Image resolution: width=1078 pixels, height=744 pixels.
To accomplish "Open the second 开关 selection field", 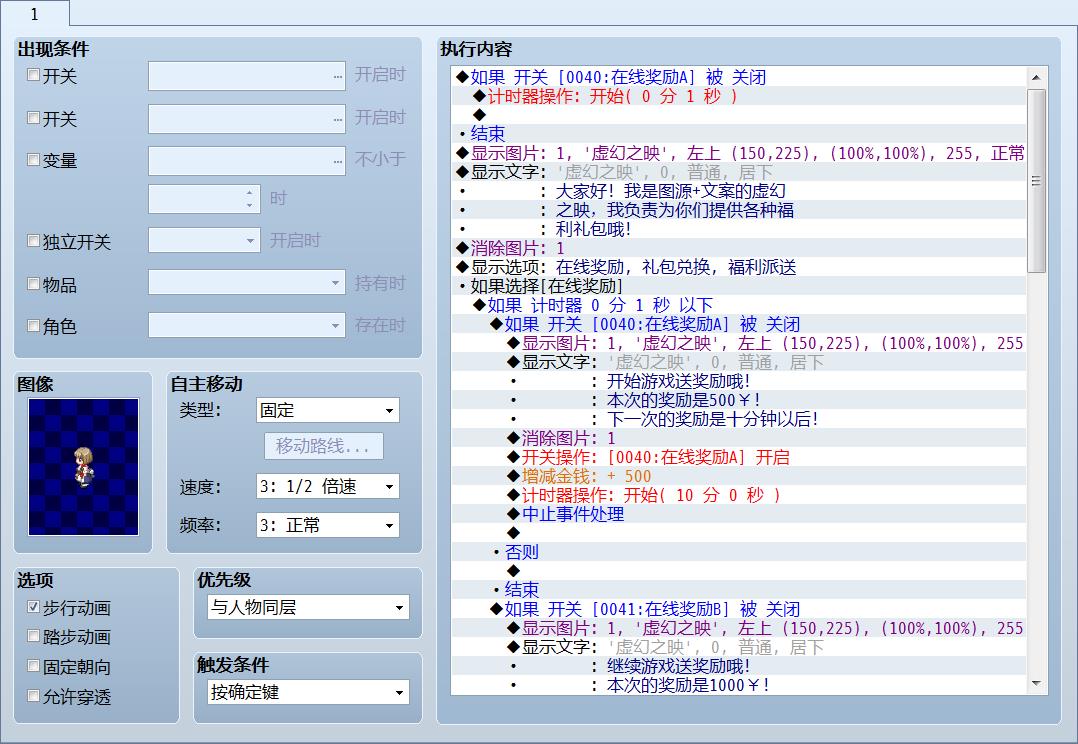I will coord(247,118).
